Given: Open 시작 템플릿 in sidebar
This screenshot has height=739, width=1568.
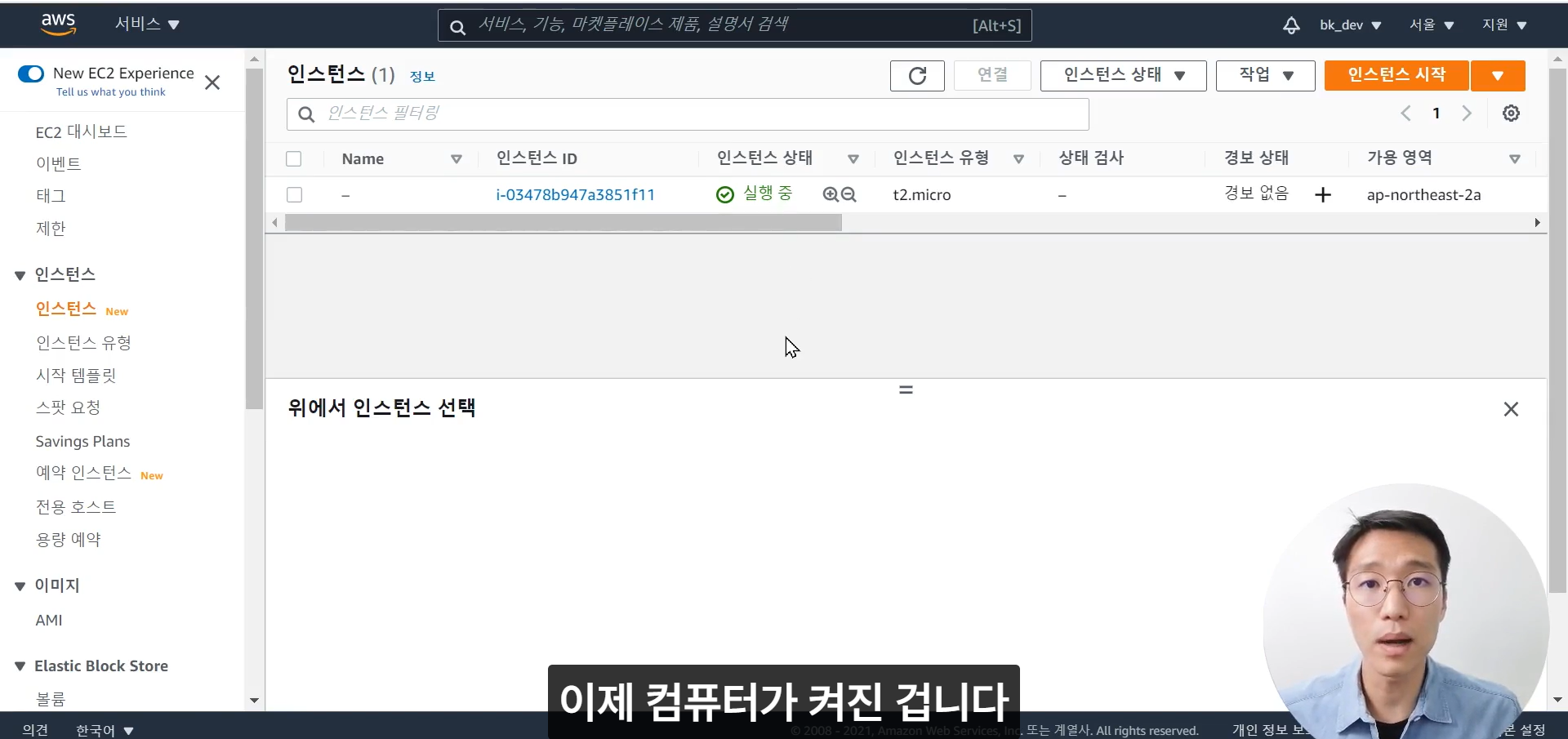Looking at the screenshot, I should (76, 376).
